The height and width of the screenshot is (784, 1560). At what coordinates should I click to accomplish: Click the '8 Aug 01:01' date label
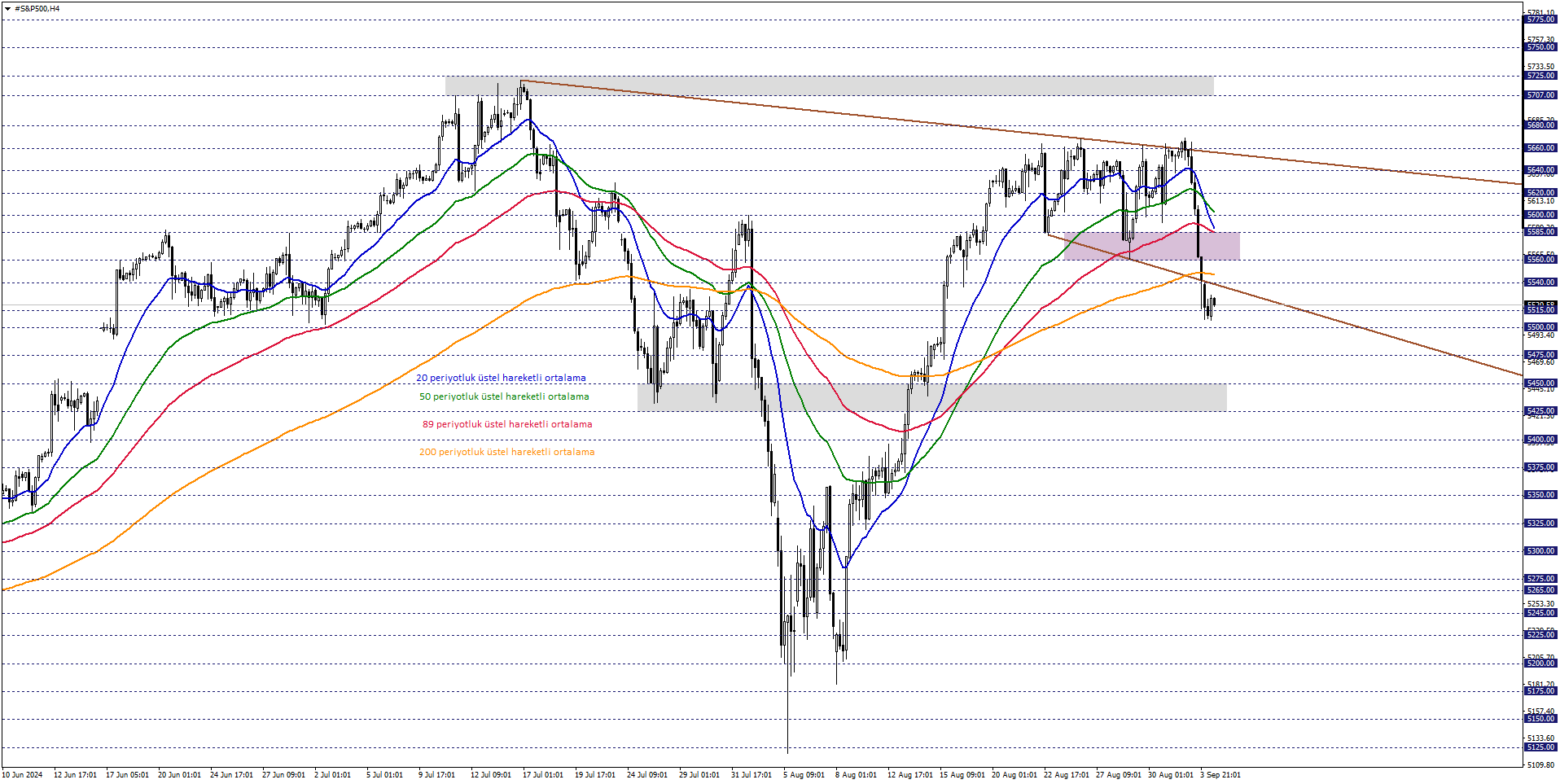pos(856,775)
